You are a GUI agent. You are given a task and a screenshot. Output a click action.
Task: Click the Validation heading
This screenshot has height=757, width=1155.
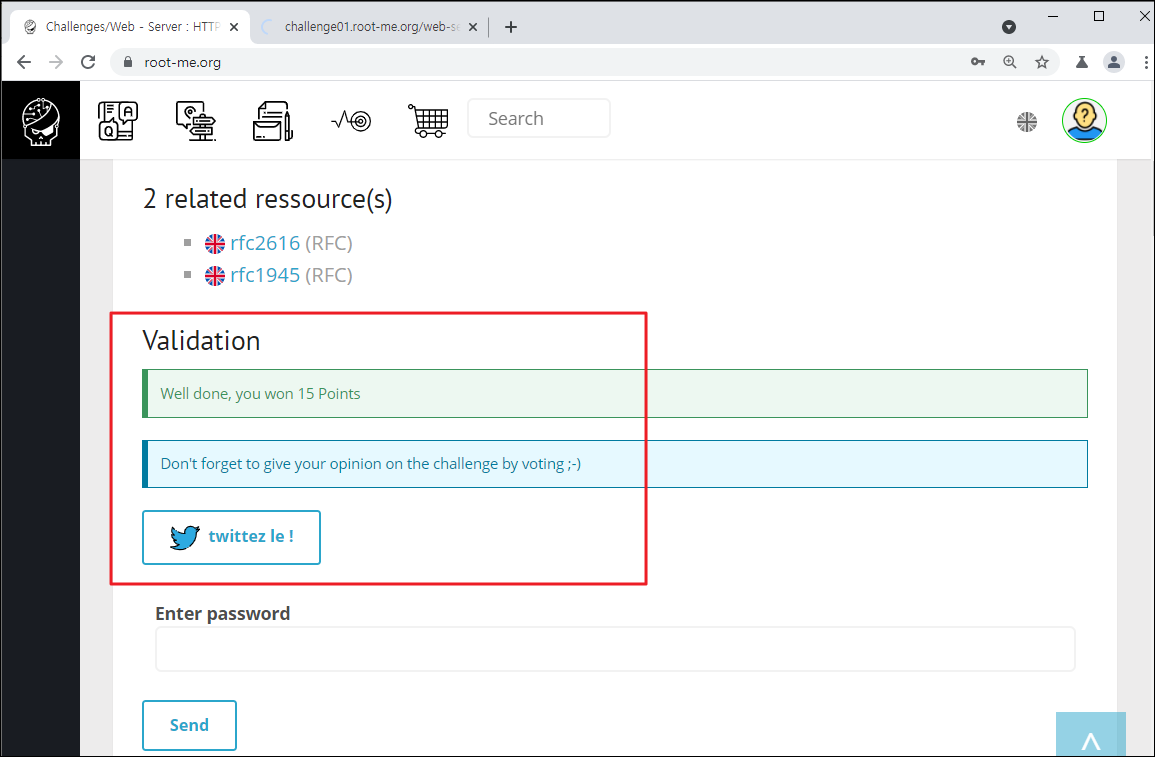pyautogui.click(x=201, y=341)
